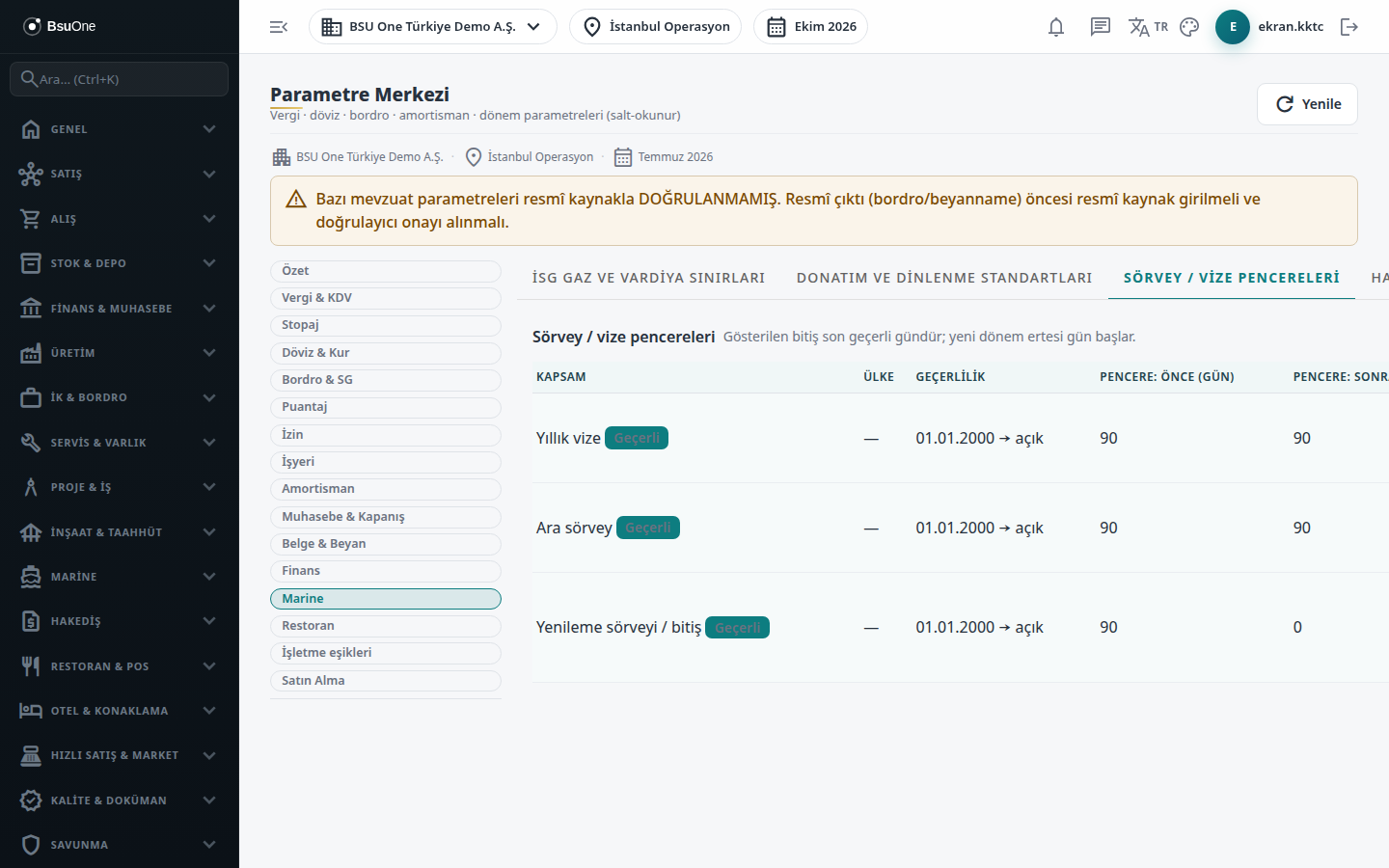Open the Restoran & POS cutlery icon
This screenshot has height=868, width=1389.
pyautogui.click(x=31, y=666)
